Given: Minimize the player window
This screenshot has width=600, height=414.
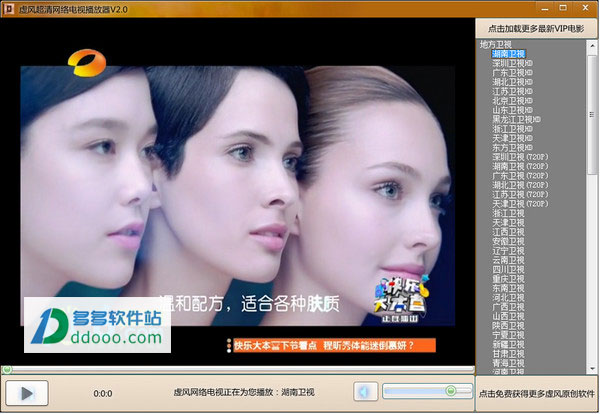Looking at the screenshot, I should click(x=545, y=8).
